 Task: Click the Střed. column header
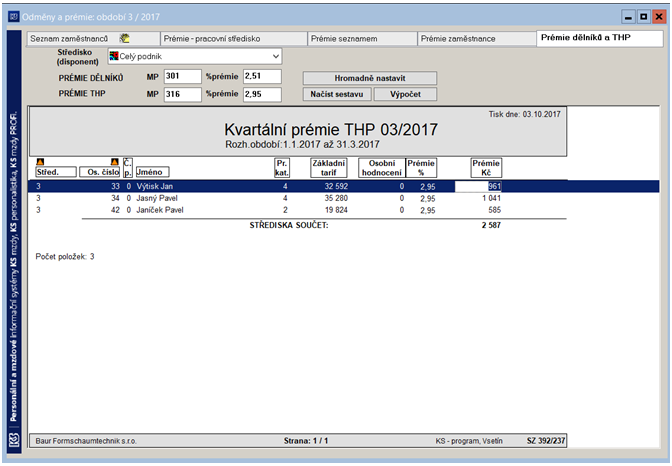[56, 172]
